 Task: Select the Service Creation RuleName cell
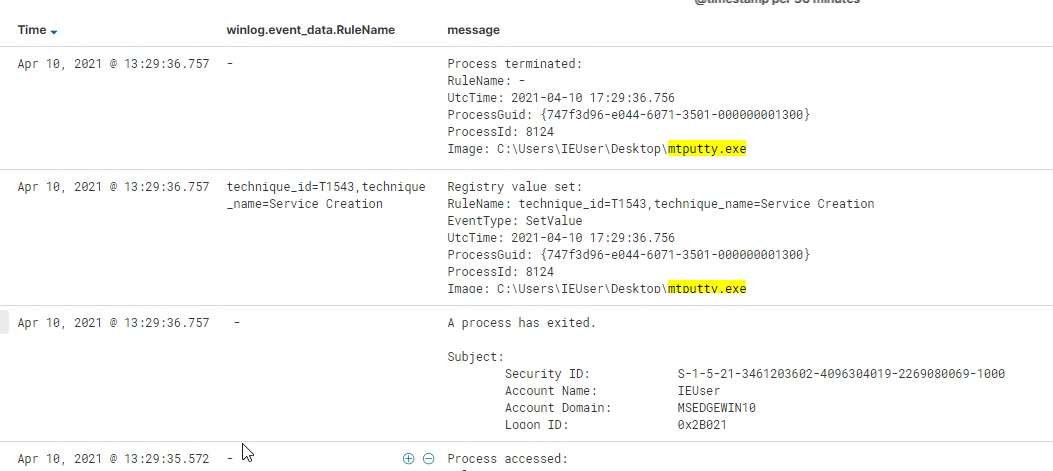point(326,195)
